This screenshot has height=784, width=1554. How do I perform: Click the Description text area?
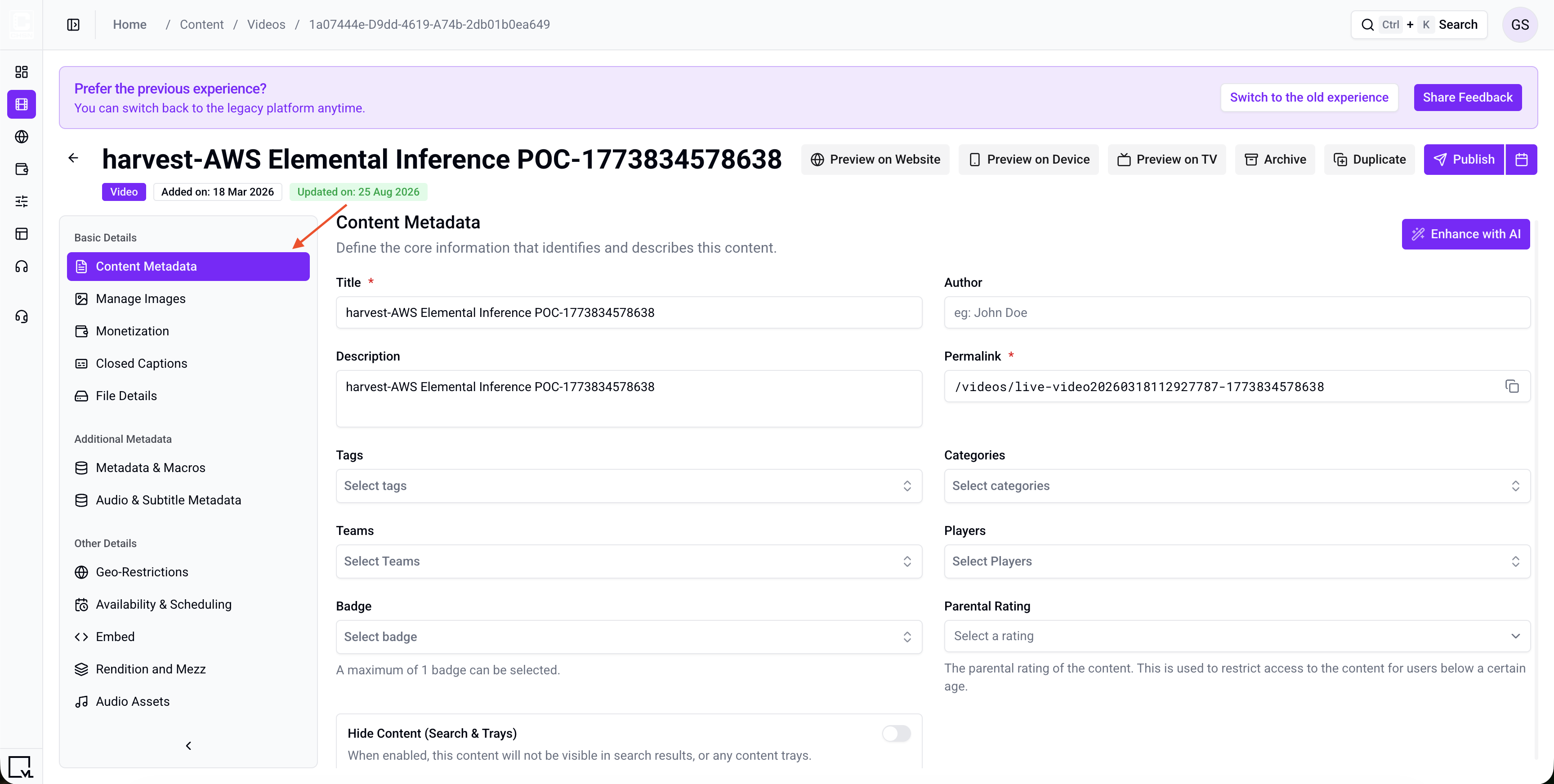[x=629, y=399]
